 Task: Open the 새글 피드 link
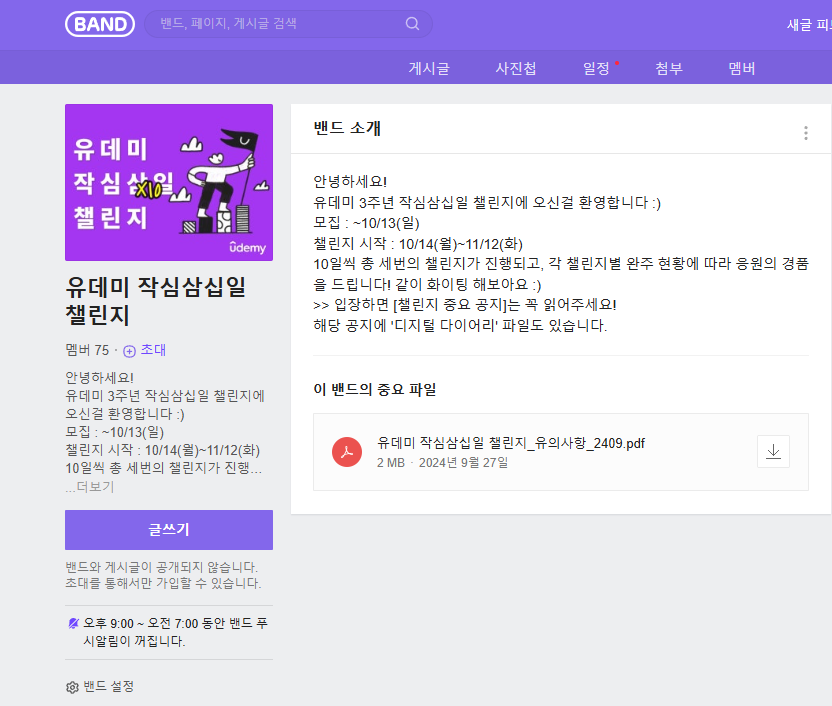point(809,25)
